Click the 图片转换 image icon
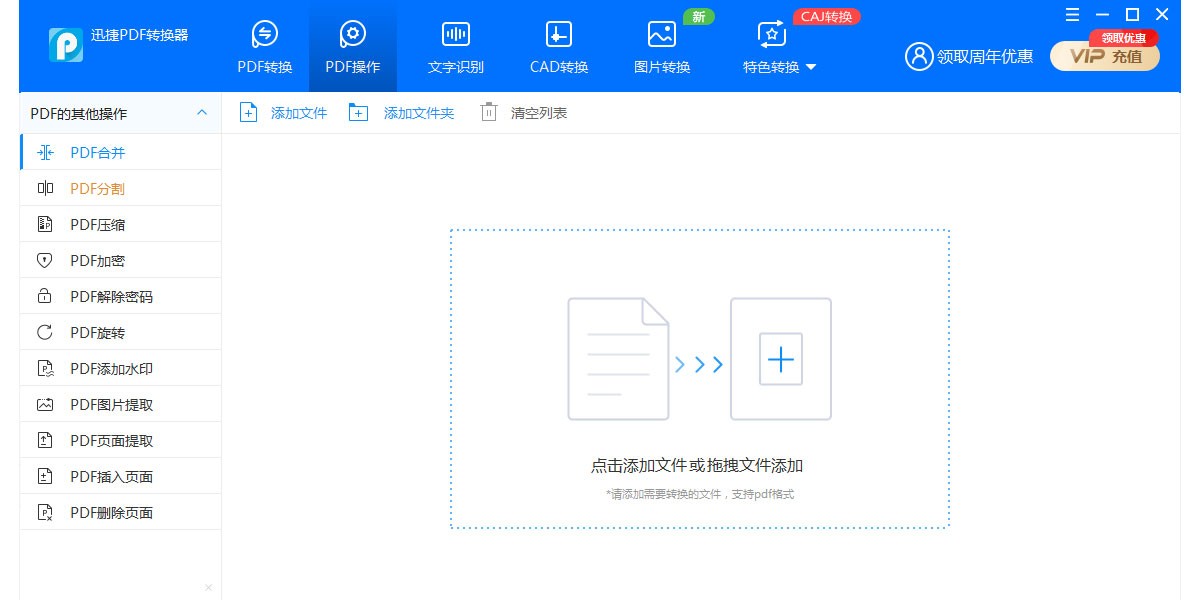This screenshot has height=600, width=1200. point(662,34)
